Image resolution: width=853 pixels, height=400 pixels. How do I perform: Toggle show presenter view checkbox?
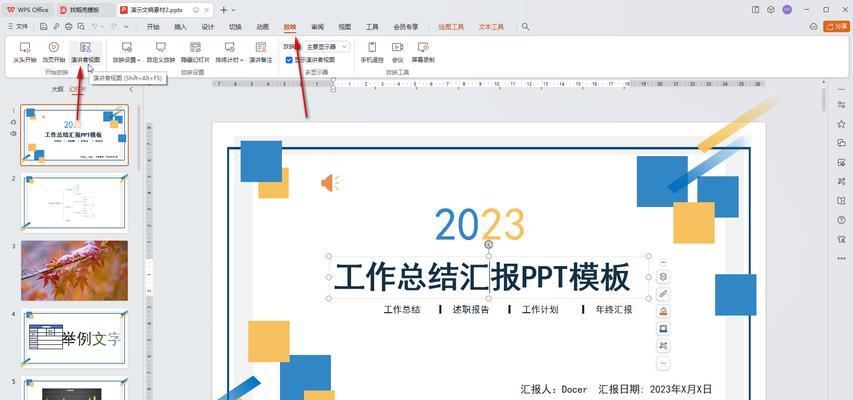[x=289, y=60]
